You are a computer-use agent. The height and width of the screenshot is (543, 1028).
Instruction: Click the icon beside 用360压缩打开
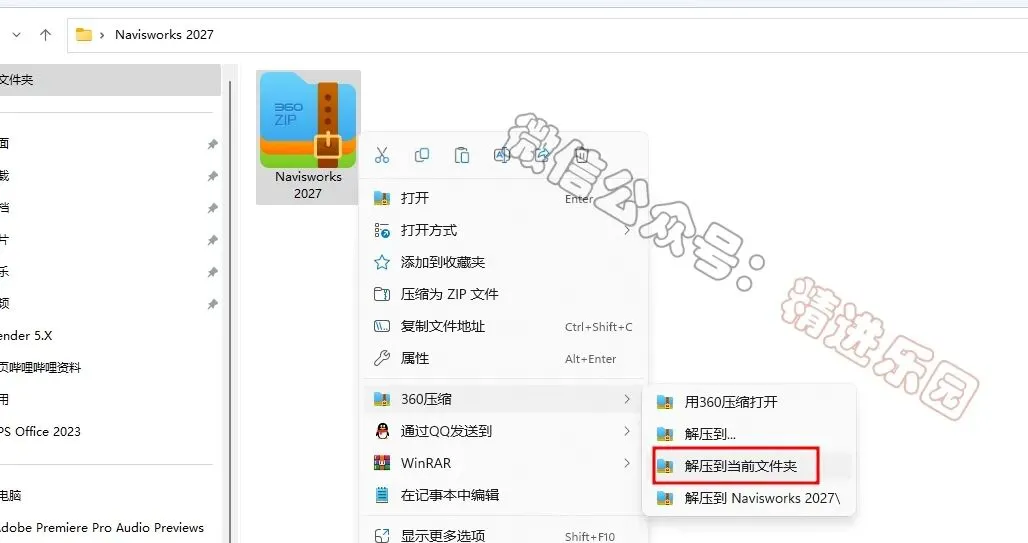pos(665,402)
